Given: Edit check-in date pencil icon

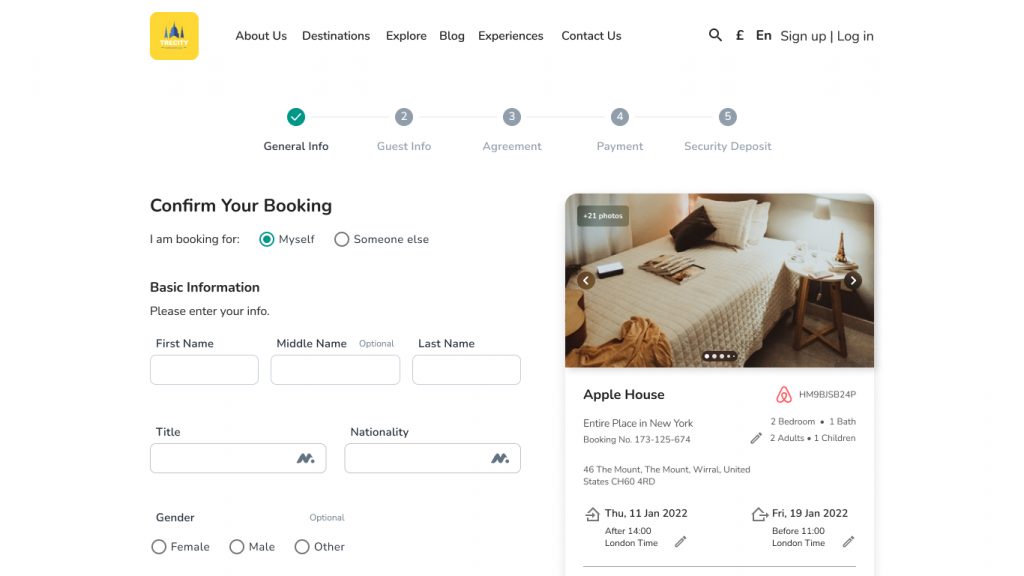Looking at the screenshot, I should point(680,541).
